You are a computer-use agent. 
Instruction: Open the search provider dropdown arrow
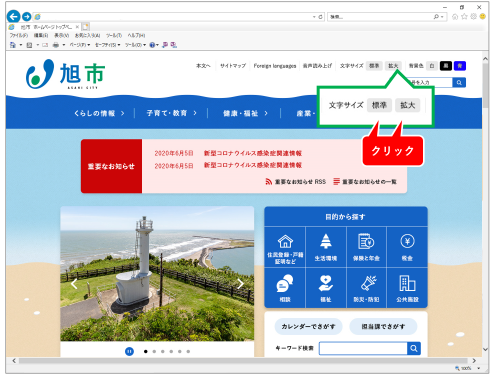coord(442,17)
